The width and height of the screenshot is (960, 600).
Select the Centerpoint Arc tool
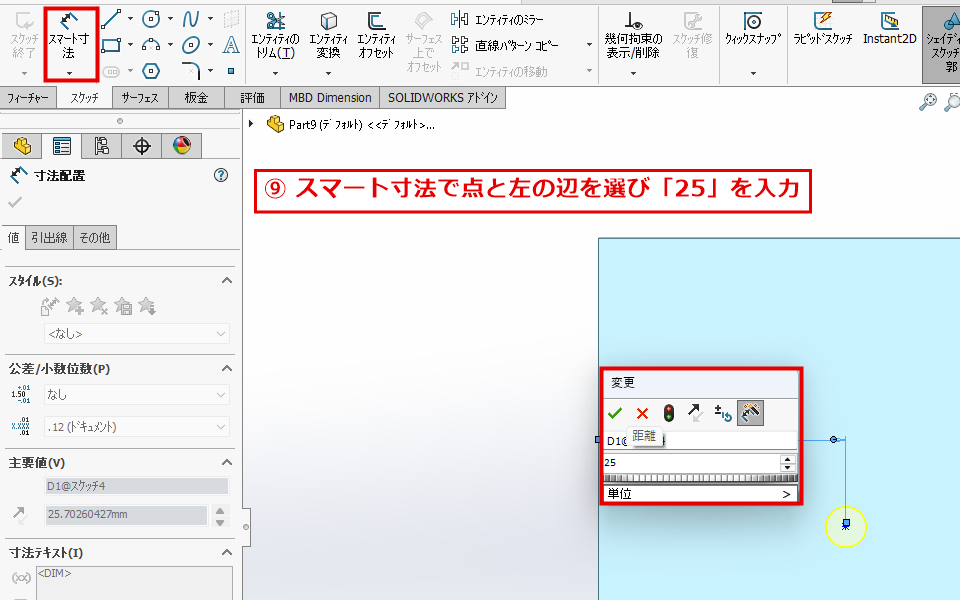click(151, 45)
